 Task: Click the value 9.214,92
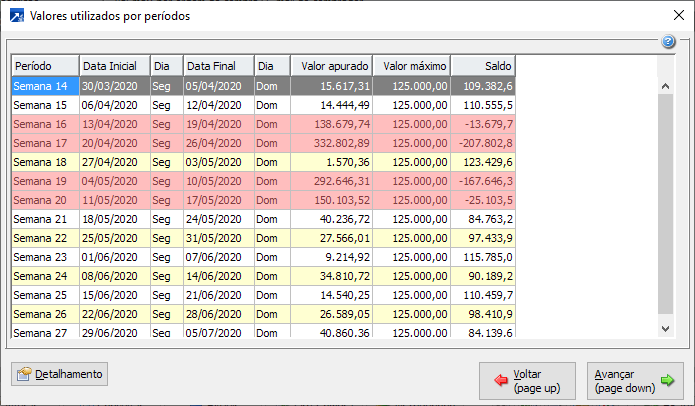348,258
